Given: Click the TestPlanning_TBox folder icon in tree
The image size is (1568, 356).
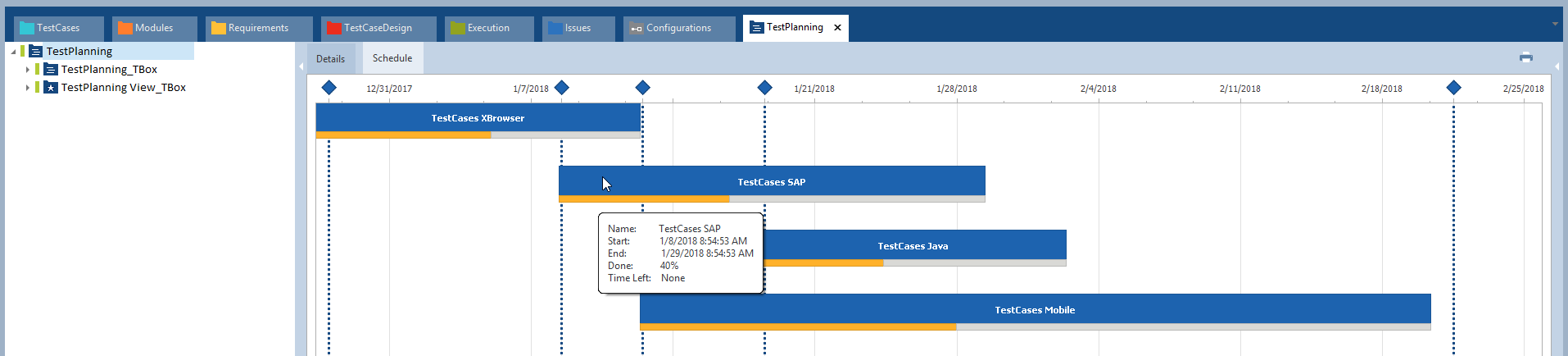Looking at the screenshot, I should tap(51, 70).
